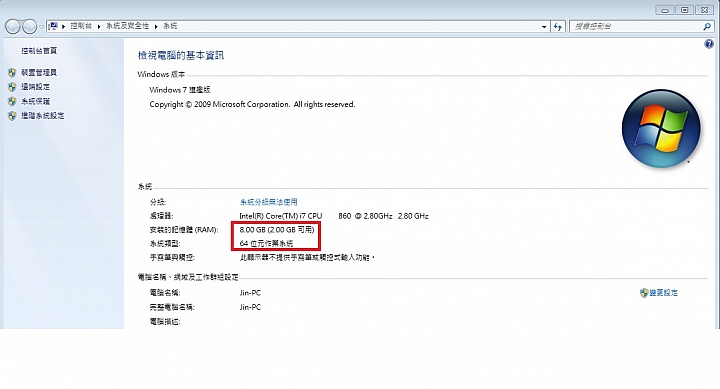Click shield icon beside 遠端設定

point(12,87)
